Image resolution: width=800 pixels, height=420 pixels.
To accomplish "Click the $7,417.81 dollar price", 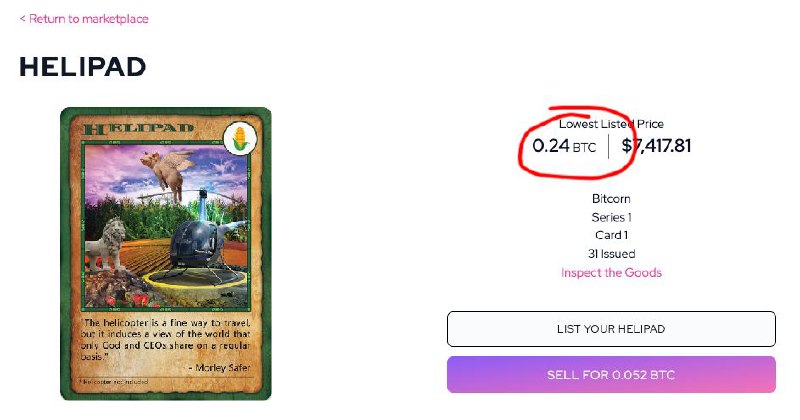I will pos(656,146).
